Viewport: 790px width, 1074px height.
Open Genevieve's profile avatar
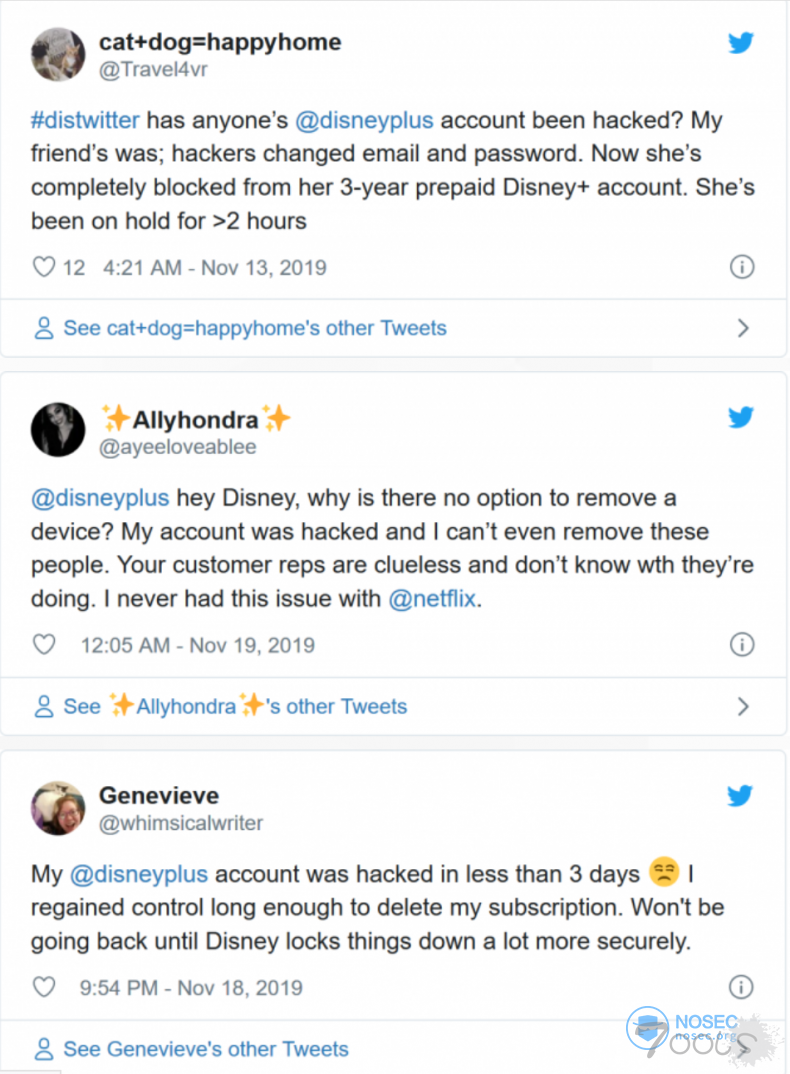click(x=58, y=808)
